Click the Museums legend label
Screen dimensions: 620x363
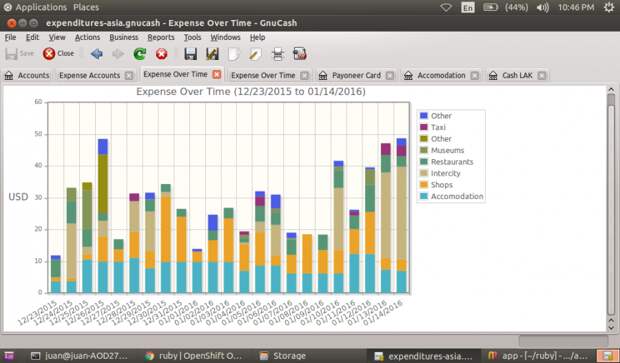coord(448,150)
